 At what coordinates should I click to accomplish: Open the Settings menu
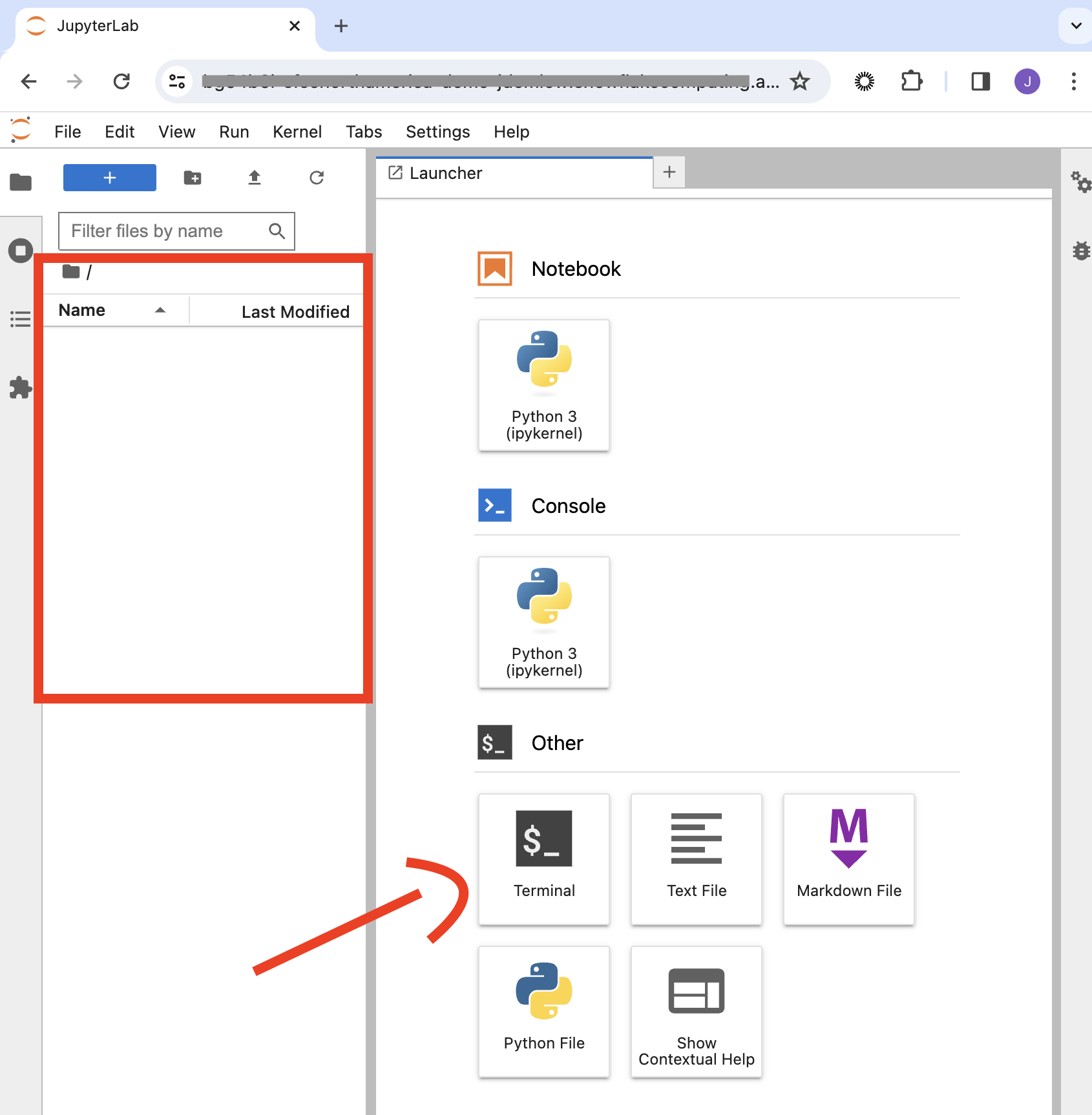(x=437, y=132)
